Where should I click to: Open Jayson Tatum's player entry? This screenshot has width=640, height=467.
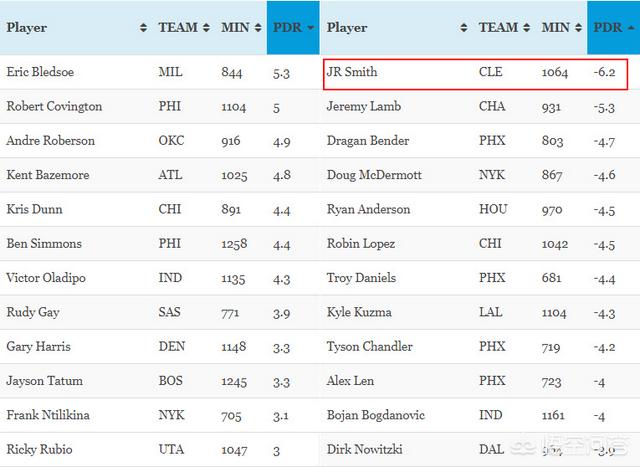click(x=45, y=381)
